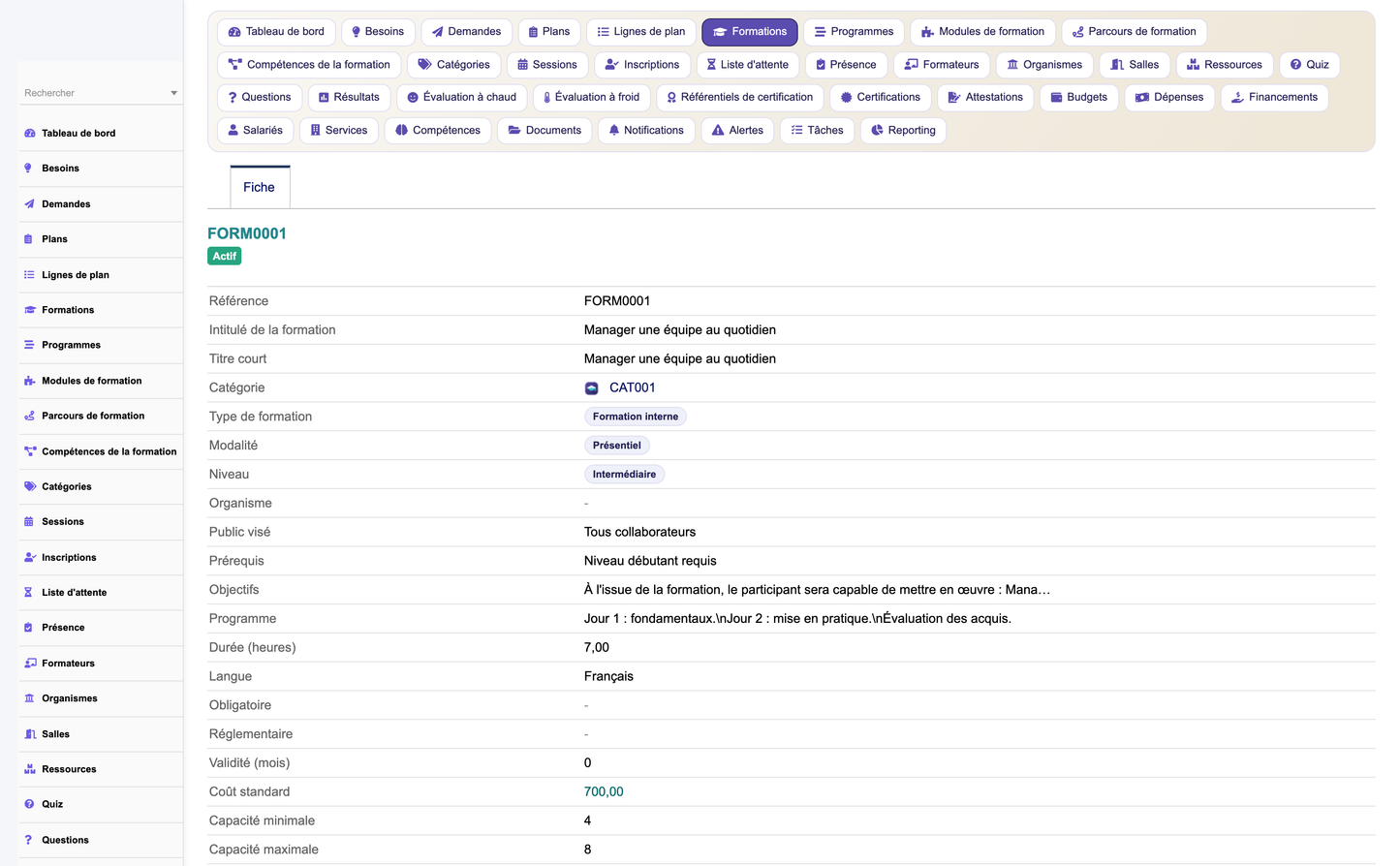Screen dimensions: 1400x866
Task: Click the Intermédiaire level tag
Action: (624, 475)
